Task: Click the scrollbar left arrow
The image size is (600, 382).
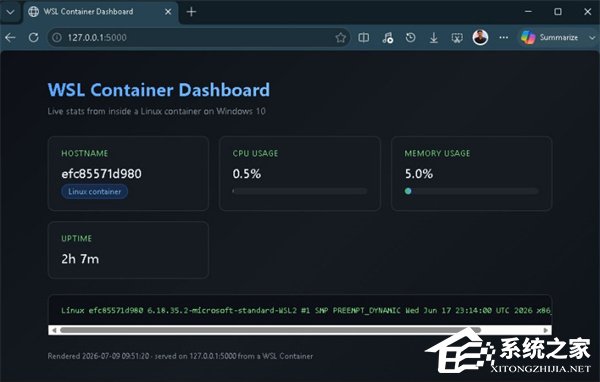Action: point(54,330)
